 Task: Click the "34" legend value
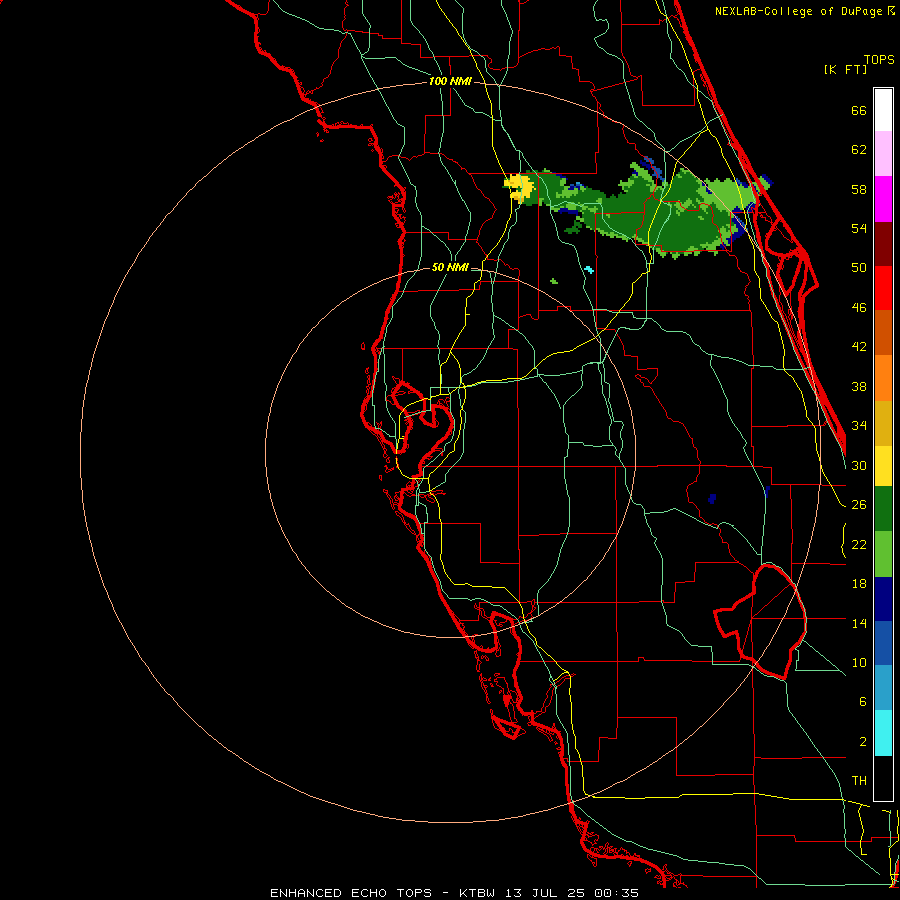[x=859, y=426]
